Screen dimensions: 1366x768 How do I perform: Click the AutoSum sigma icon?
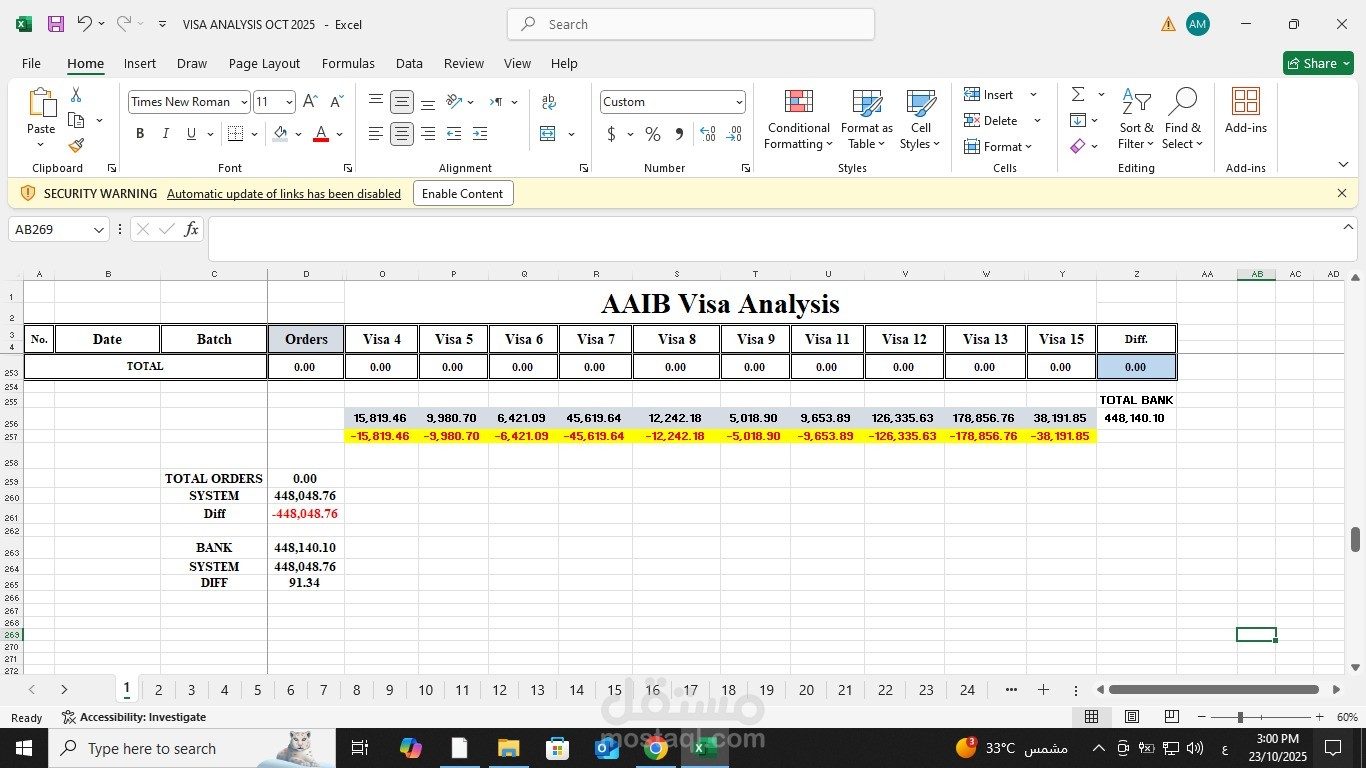(x=1078, y=94)
